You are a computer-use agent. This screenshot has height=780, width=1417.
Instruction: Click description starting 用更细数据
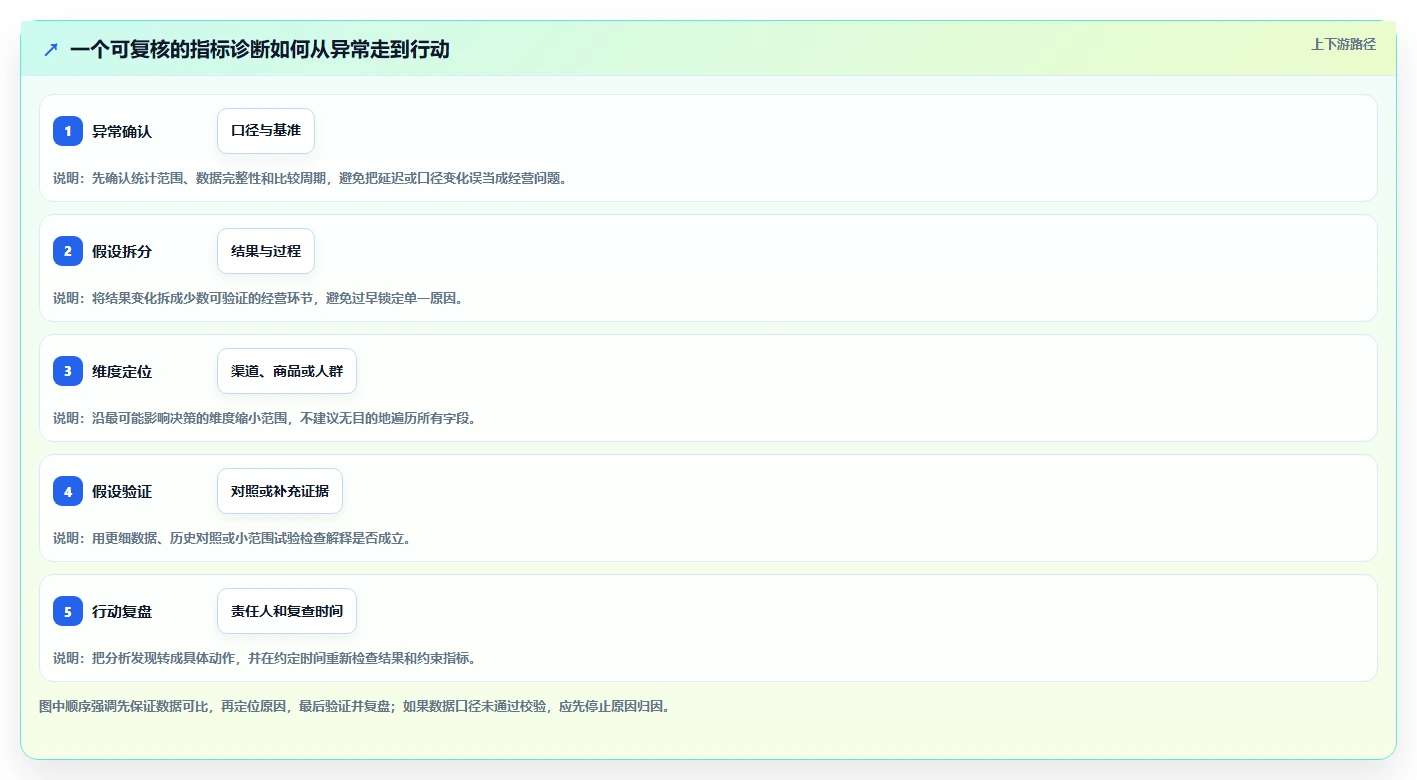pos(232,538)
